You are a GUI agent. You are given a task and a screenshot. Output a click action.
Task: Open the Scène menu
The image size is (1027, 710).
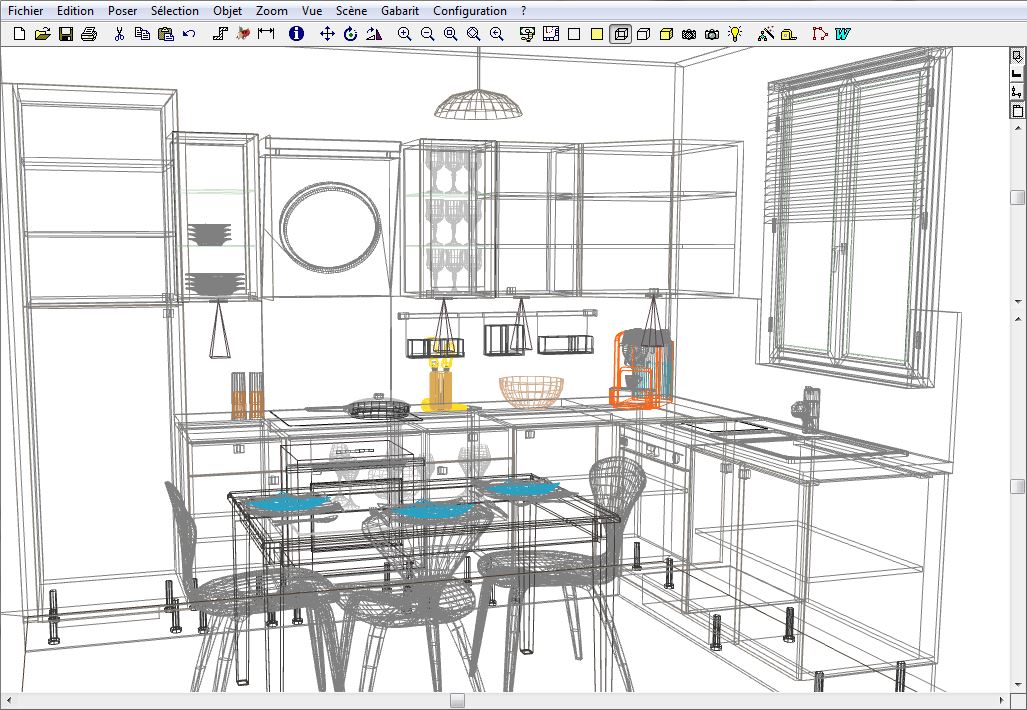point(351,11)
